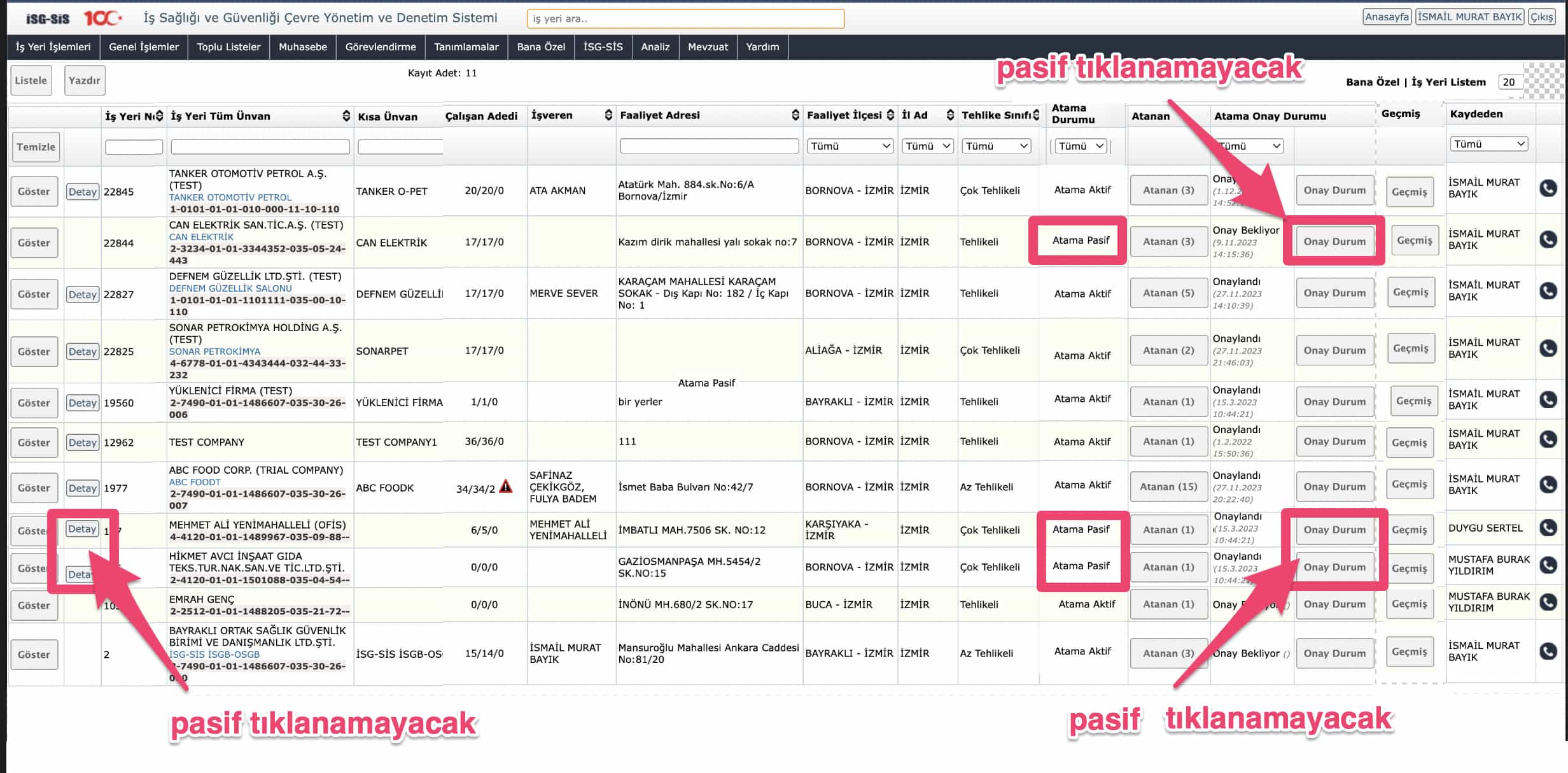Click Listele button
1568x773 pixels.
tap(31, 81)
